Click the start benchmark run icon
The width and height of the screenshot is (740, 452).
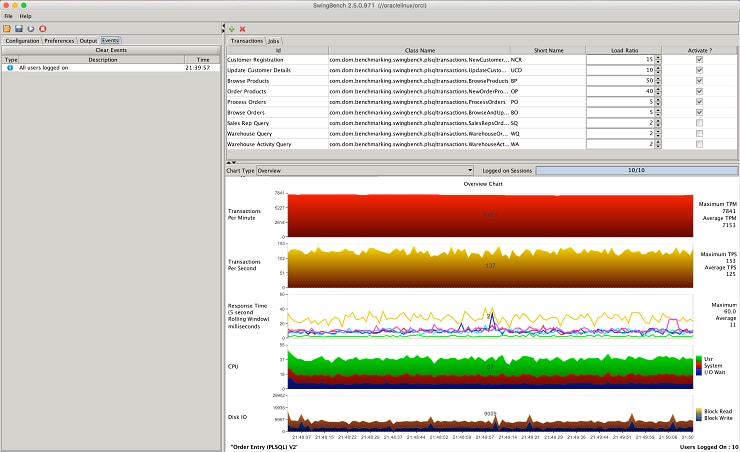pyautogui.click(x=30, y=28)
